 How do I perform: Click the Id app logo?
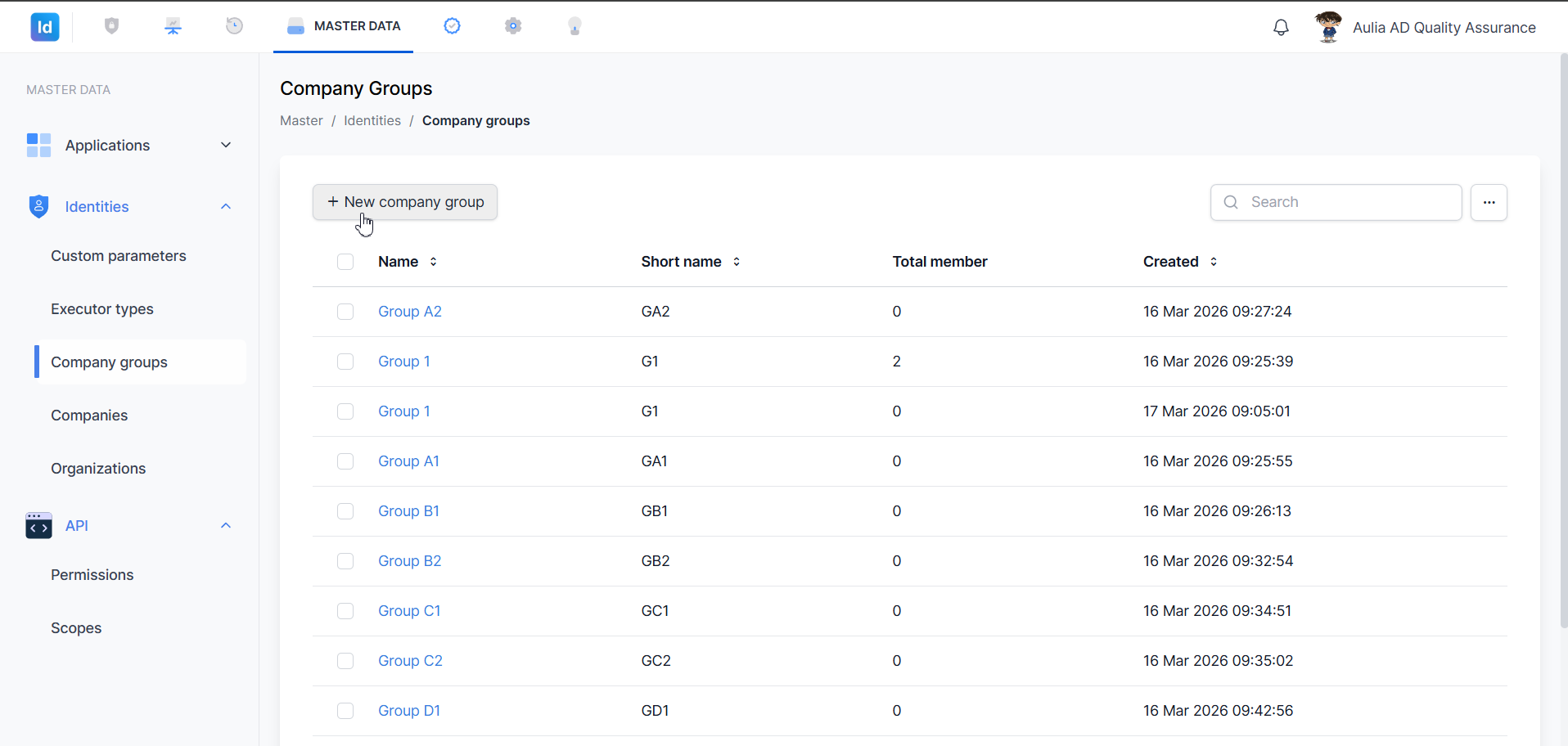pos(45,27)
